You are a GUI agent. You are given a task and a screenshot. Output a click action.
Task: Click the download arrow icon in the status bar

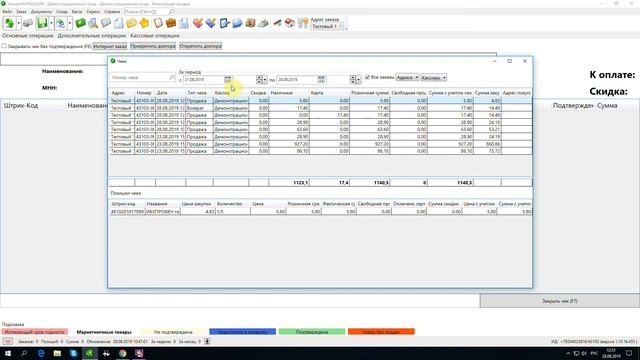pos(207,341)
